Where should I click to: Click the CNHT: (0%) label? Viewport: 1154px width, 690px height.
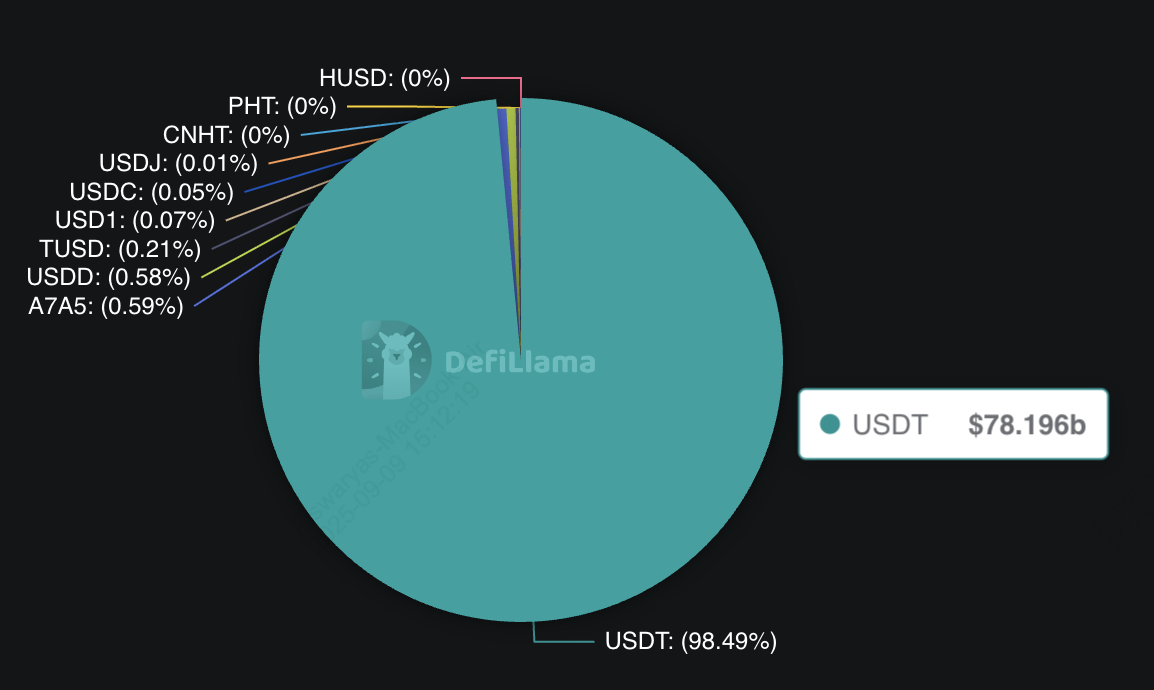(x=226, y=134)
